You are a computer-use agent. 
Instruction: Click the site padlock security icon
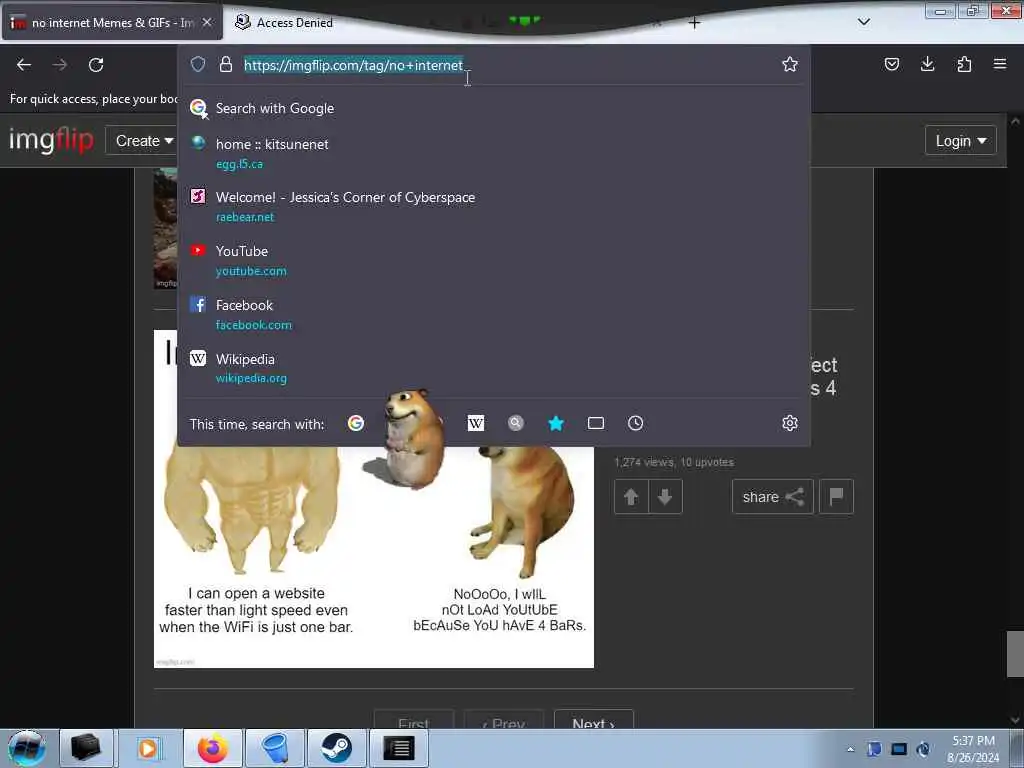point(226,64)
